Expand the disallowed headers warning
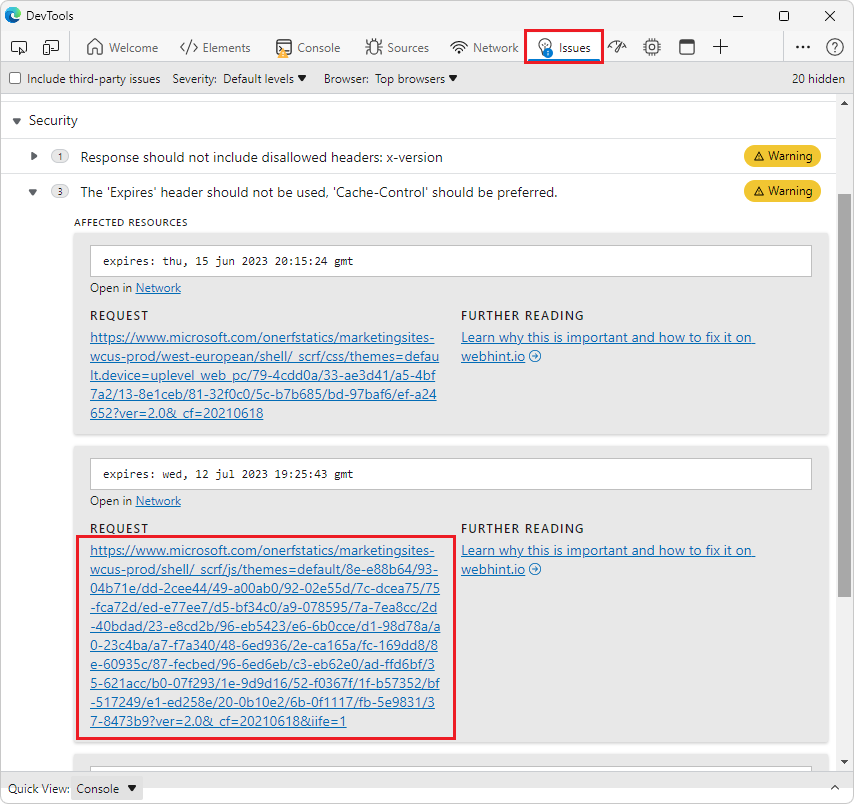Image resolution: width=854 pixels, height=804 pixels. [x=33, y=156]
